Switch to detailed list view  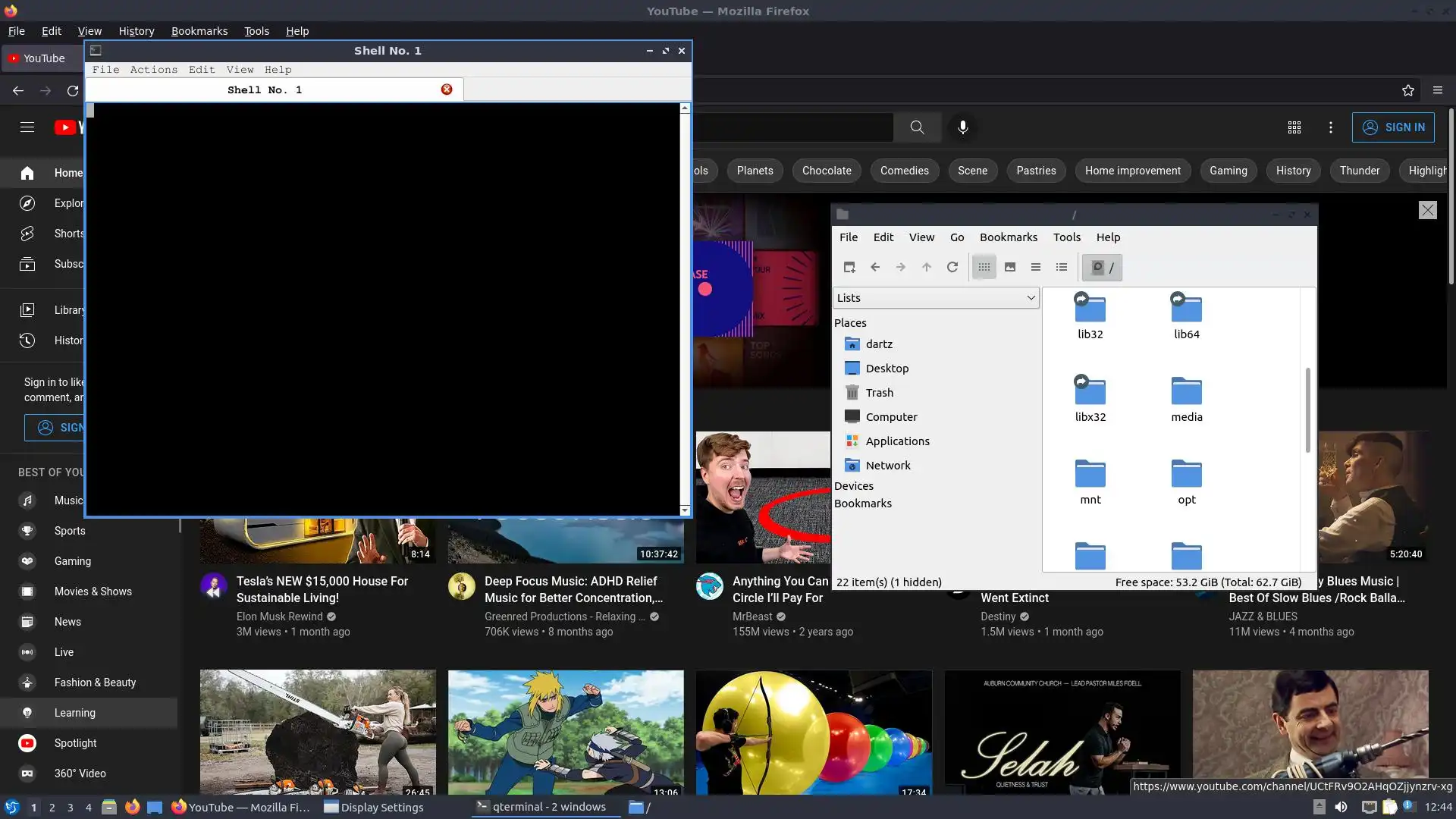[x=1062, y=267]
